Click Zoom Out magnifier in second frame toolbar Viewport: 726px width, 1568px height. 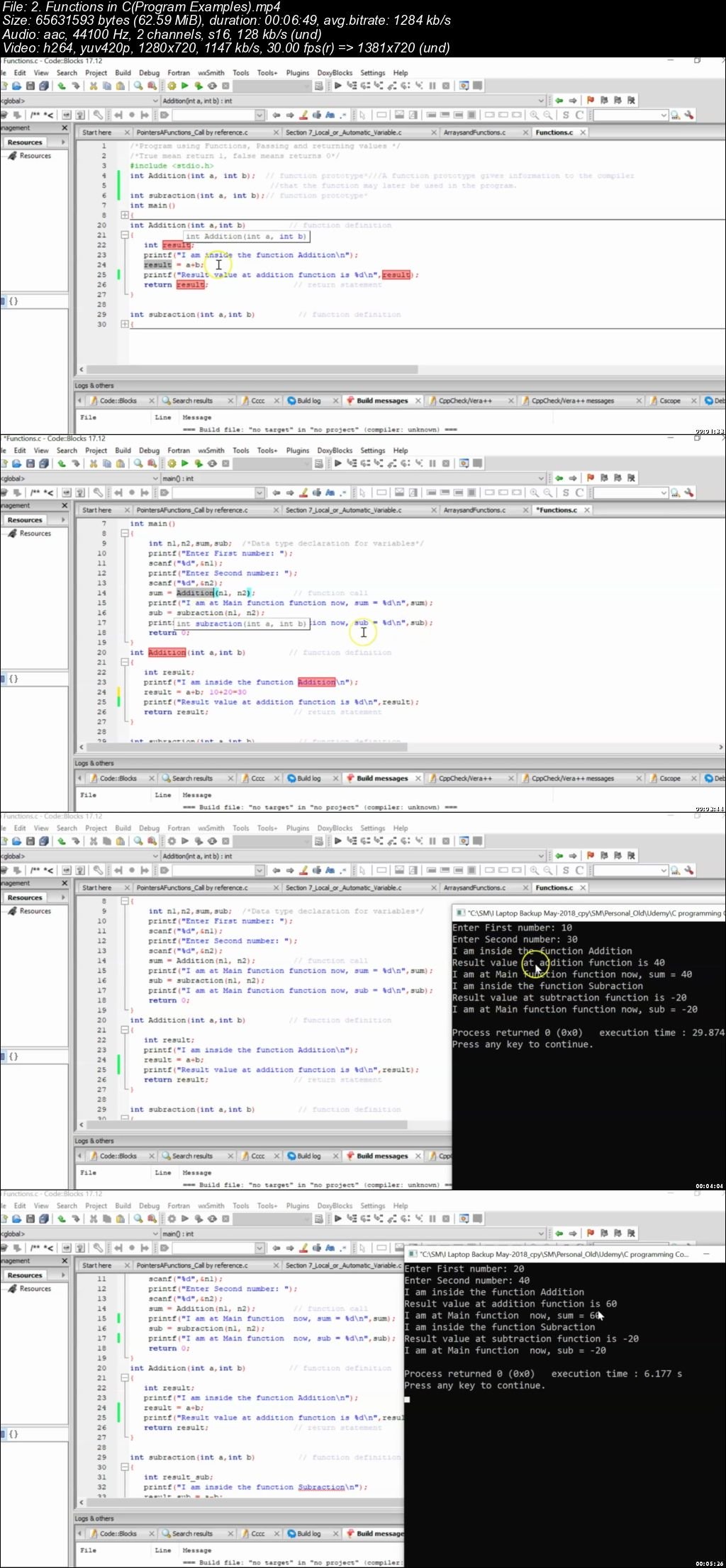548,492
